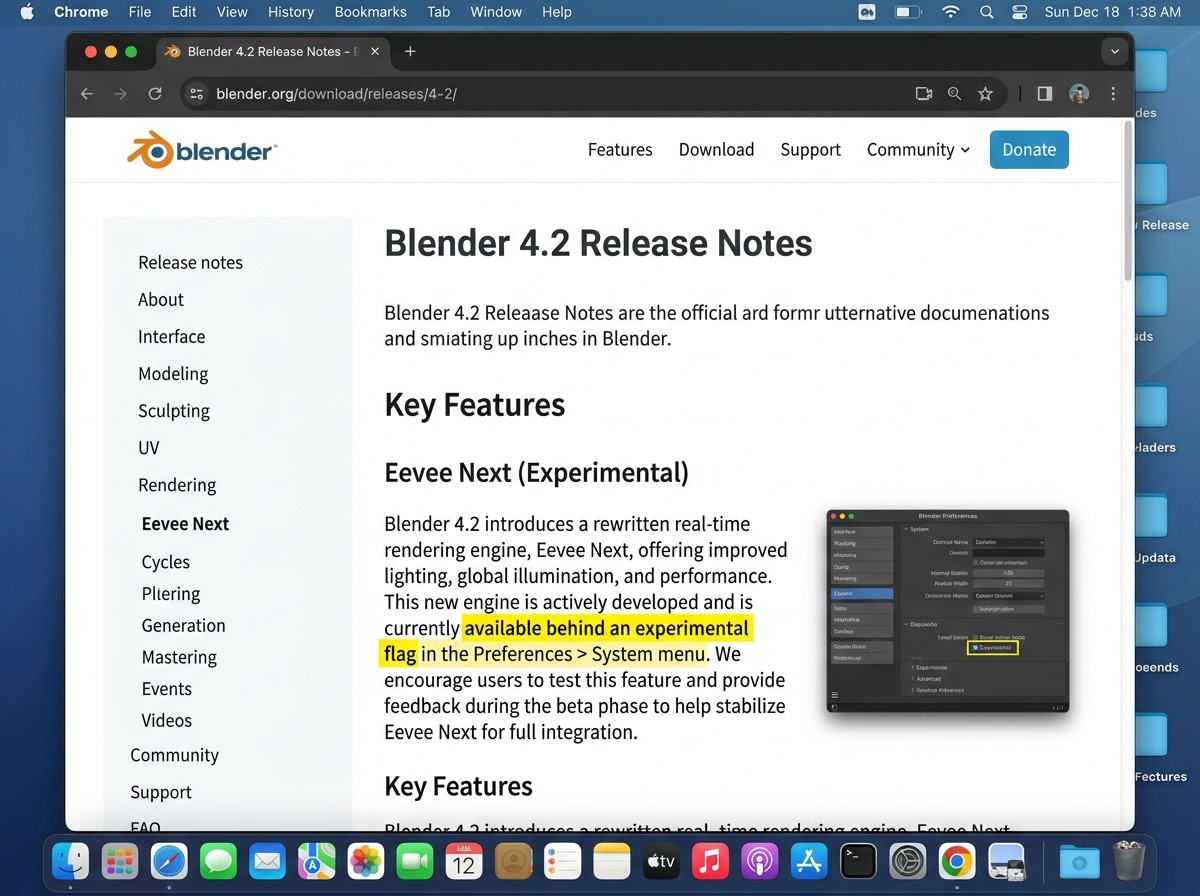This screenshot has width=1200, height=896.
Task: Open the Interface section in the sidebar
Action: (x=171, y=337)
